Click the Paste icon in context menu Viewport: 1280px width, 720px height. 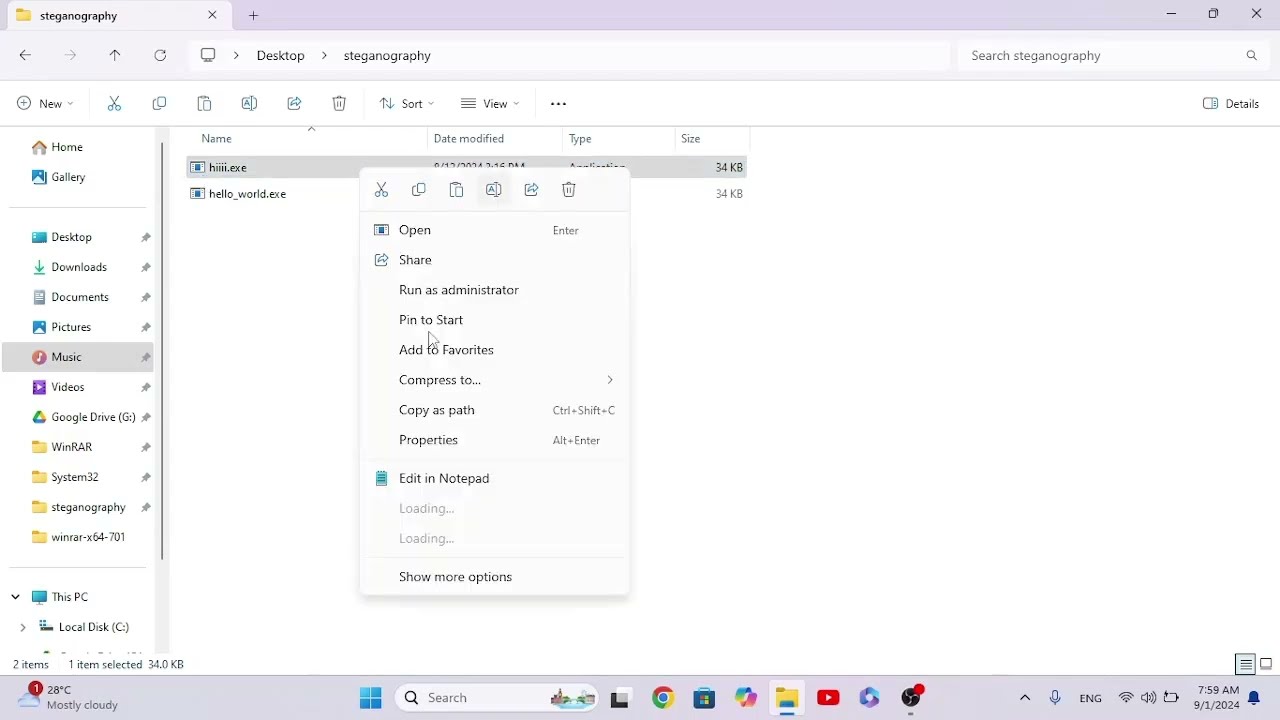[456, 190]
